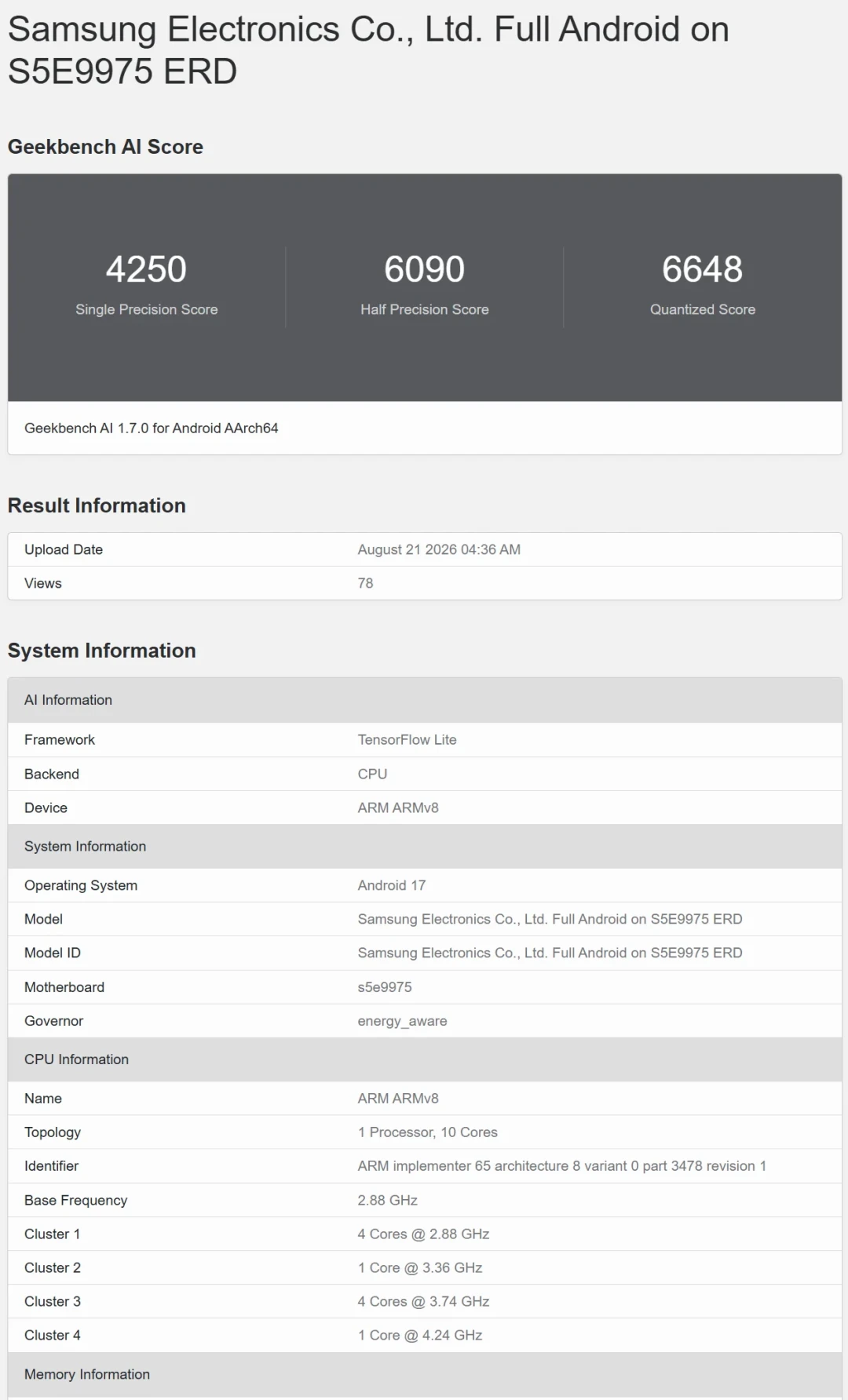Viewport: 848px width, 1400px height.
Task: Click the 'August 21 2026 04:36 AM' value
Action: (x=439, y=549)
